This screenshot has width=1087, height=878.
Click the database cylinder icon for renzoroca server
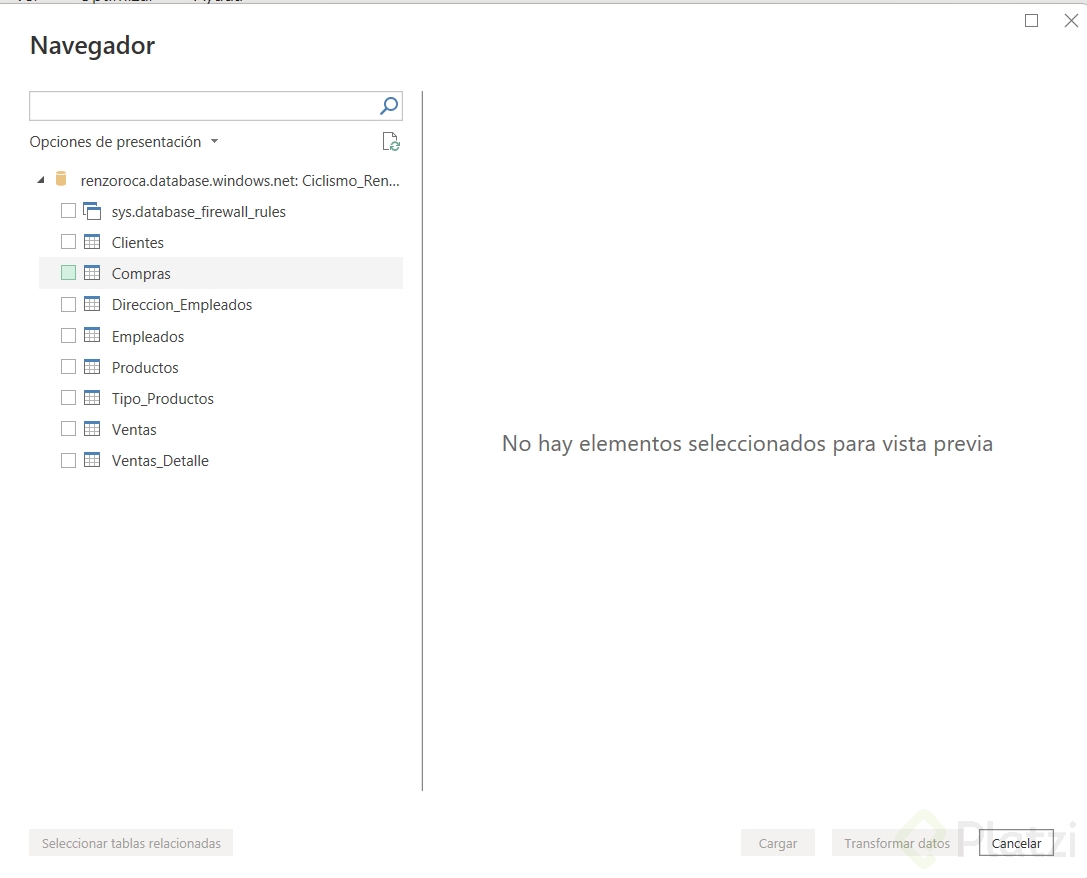click(61, 179)
